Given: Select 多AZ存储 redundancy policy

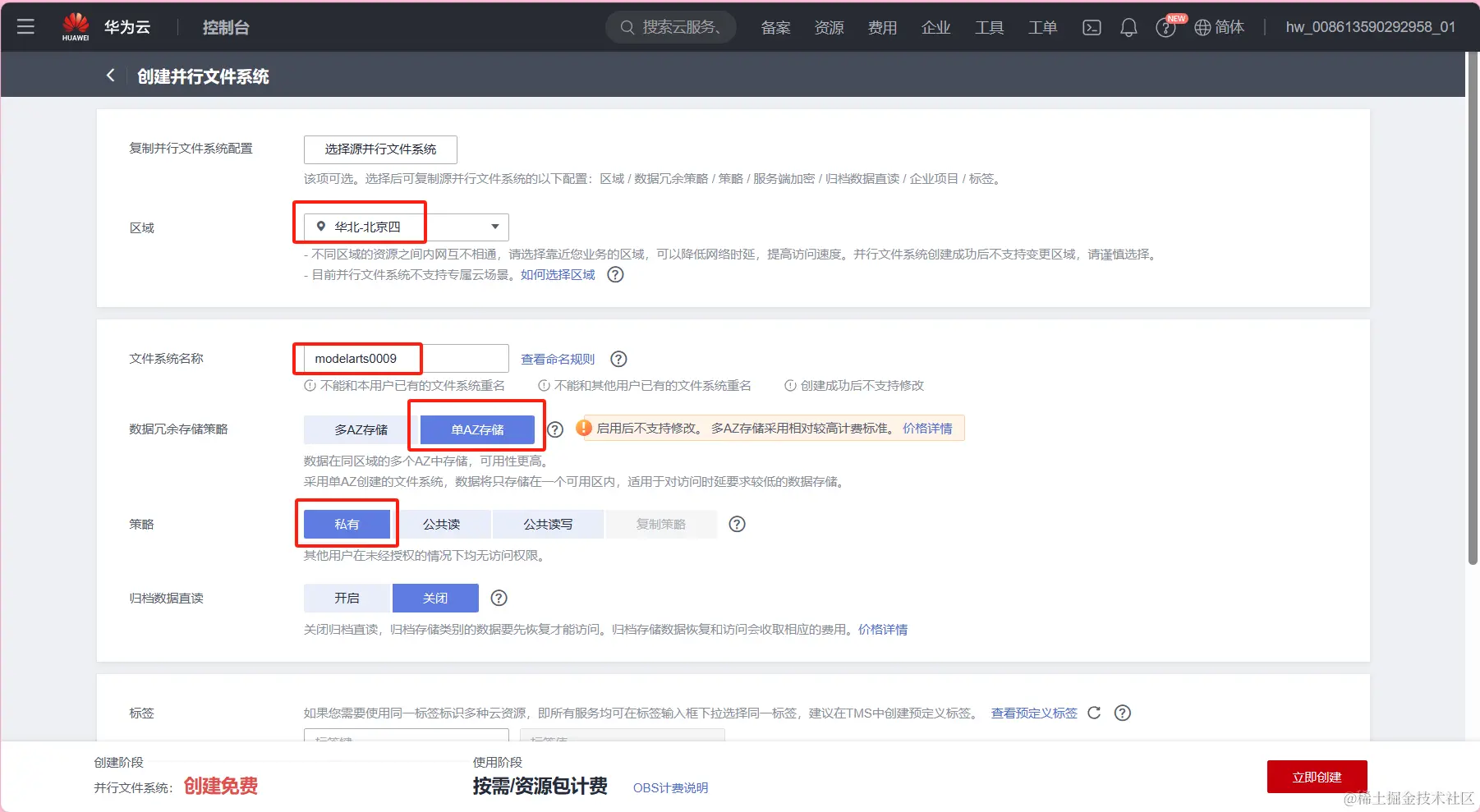Looking at the screenshot, I should pyautogui.click(x=361, y=429).
